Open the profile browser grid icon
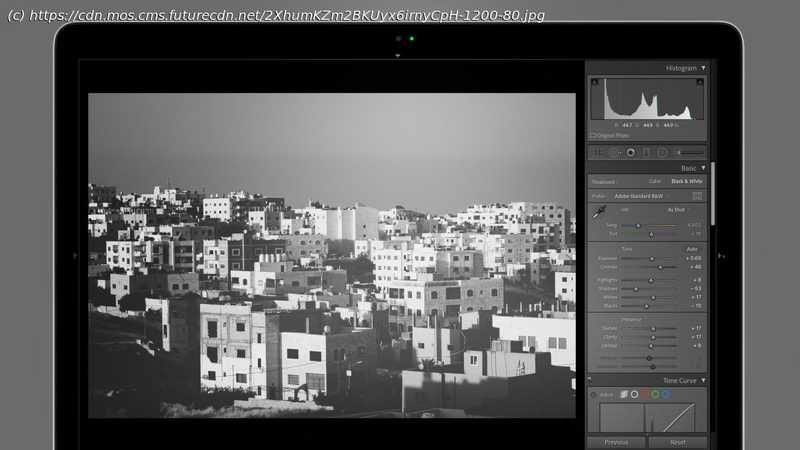800x450 pixels. click(x=697, y=196)
